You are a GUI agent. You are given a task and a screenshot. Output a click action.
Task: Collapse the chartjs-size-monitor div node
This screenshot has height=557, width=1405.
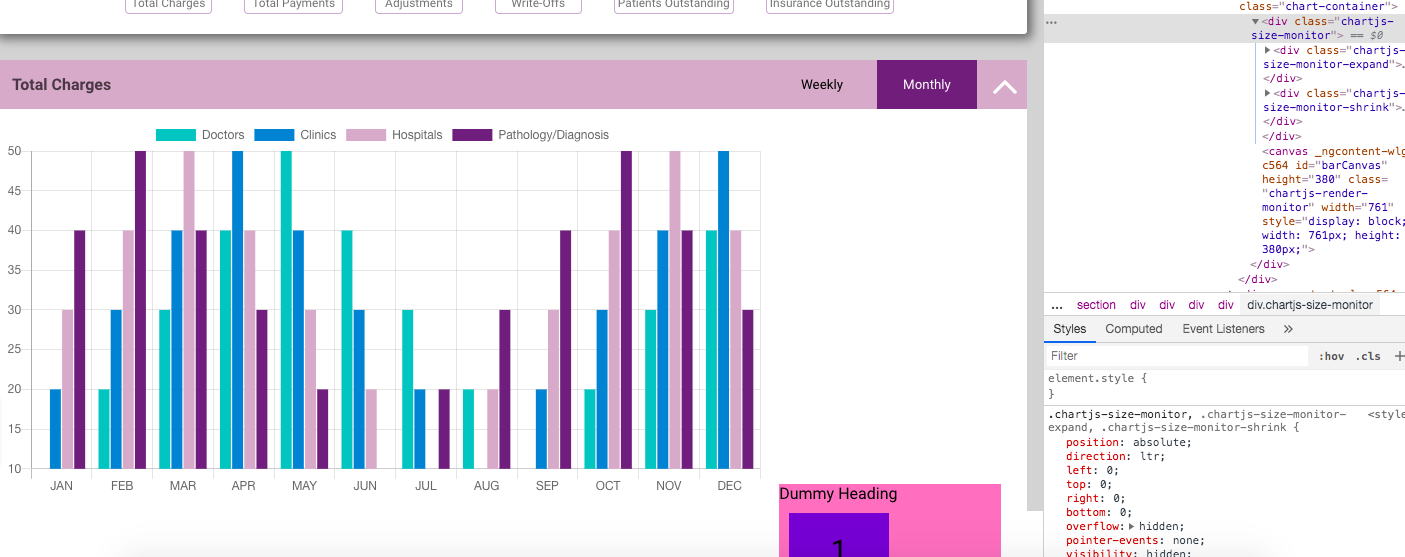pos(1256,21)
